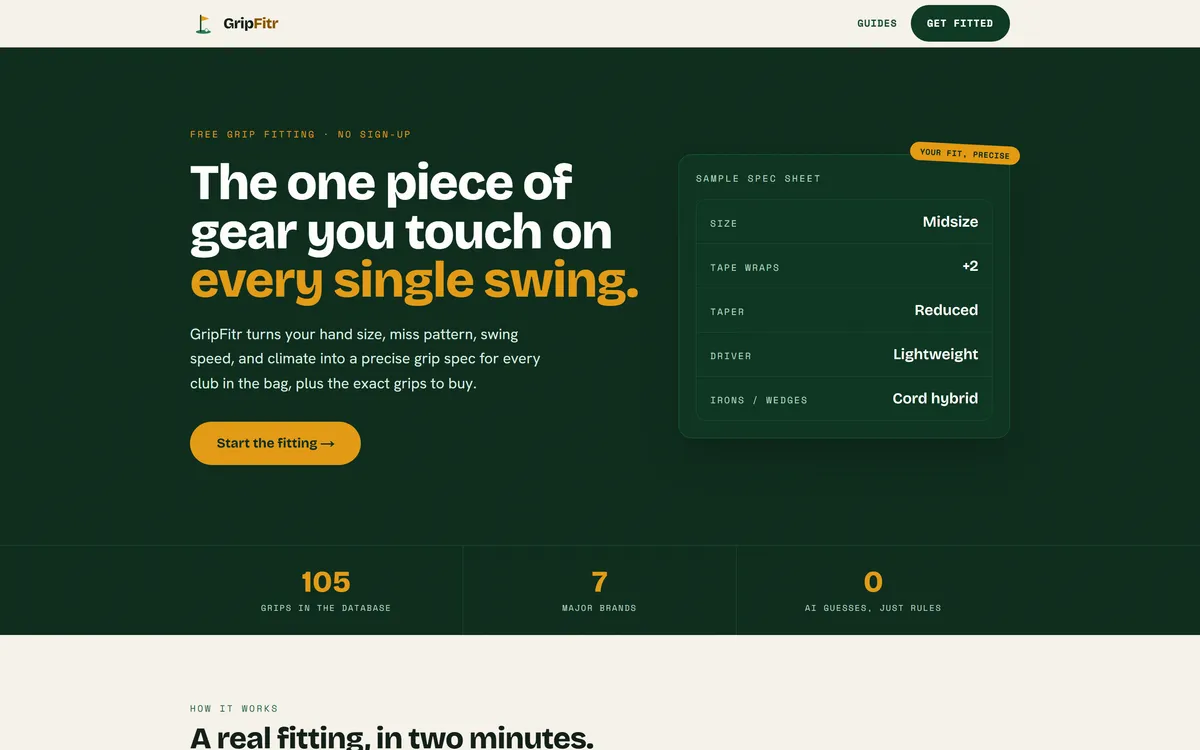The width and height of the screenshot is (1200, 750).
Task: Click Grips in the Database label
Action: [x=326, y=608]
